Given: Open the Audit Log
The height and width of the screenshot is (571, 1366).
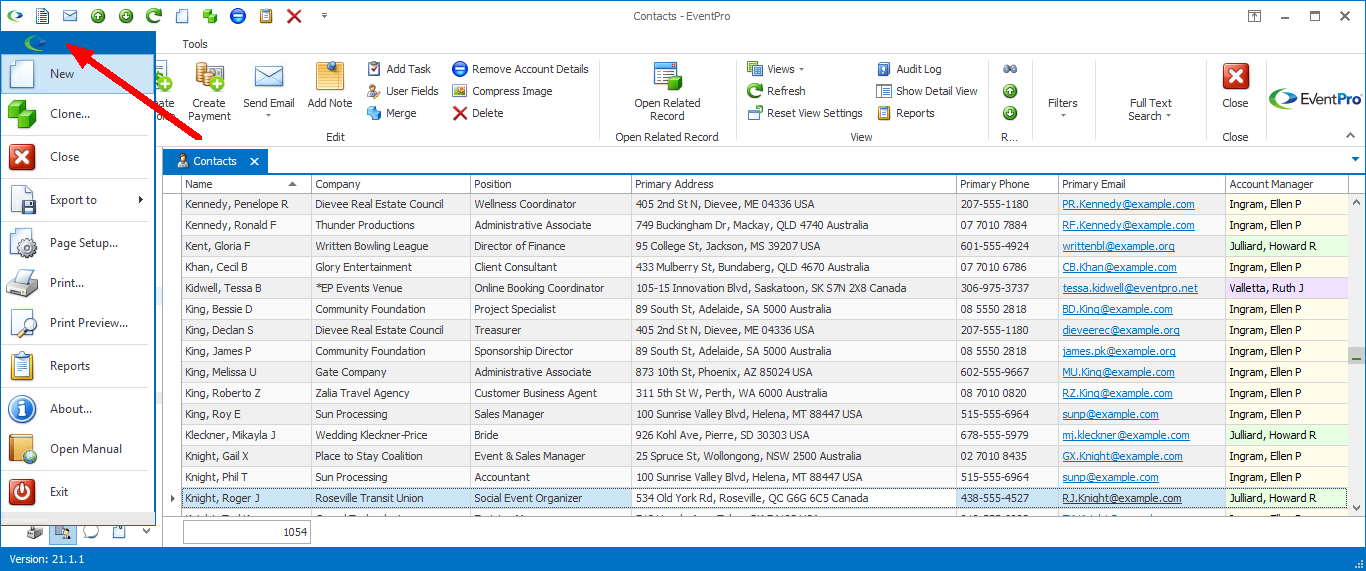Looking at the screenshot, I should pyautogui.click(x=909, y=69).
